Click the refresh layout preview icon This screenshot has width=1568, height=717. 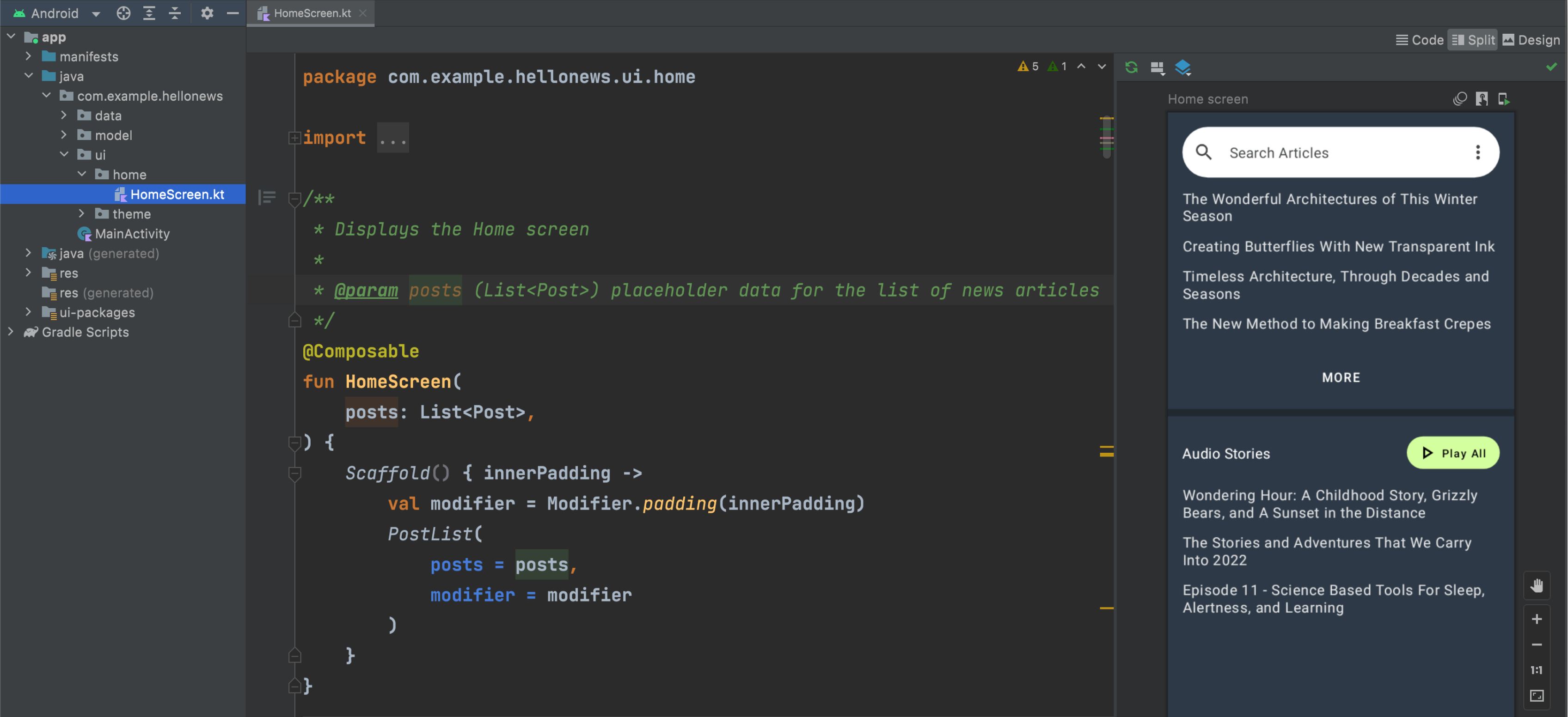1131,68
